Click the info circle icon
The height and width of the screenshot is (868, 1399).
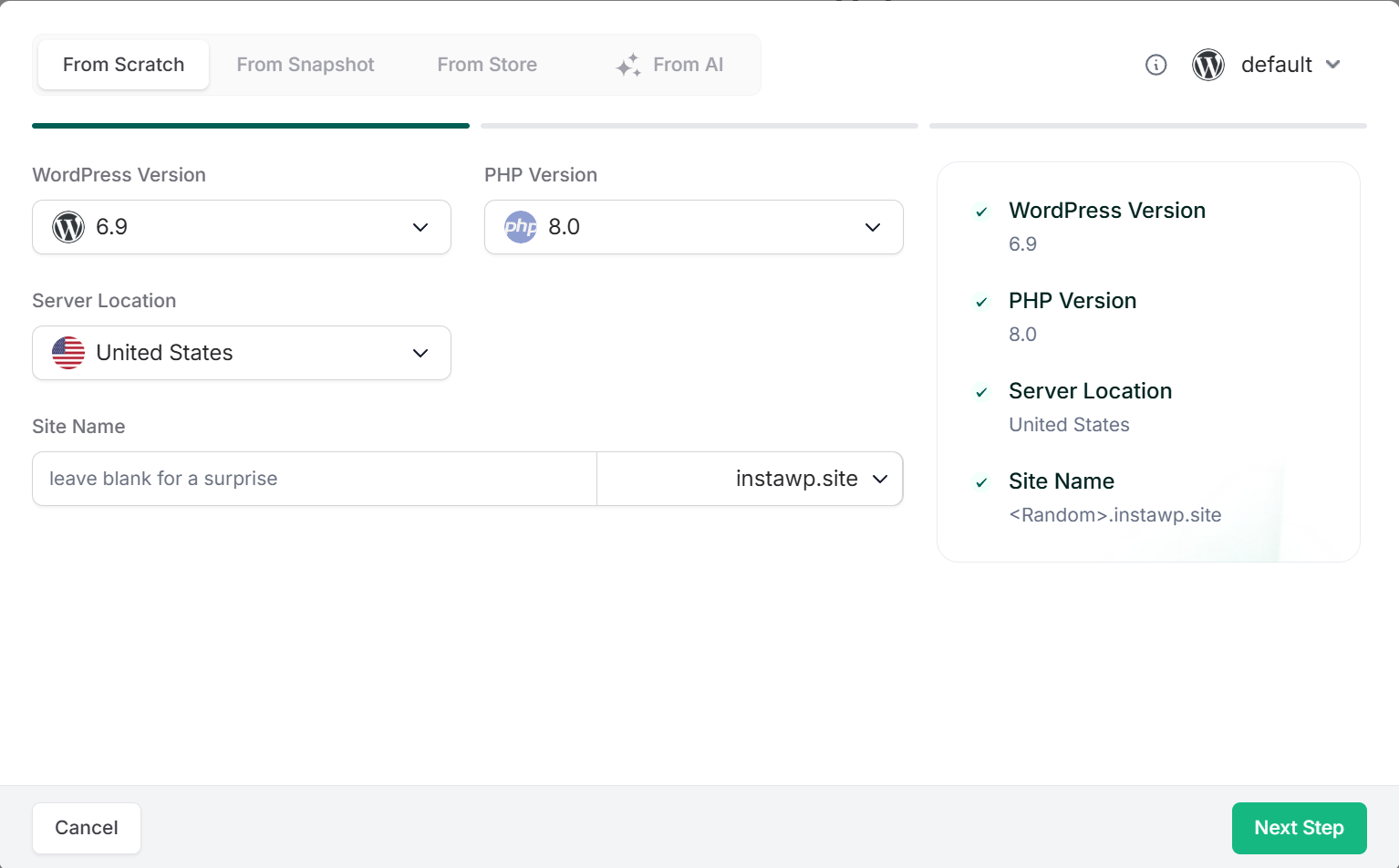[1155, 65]
